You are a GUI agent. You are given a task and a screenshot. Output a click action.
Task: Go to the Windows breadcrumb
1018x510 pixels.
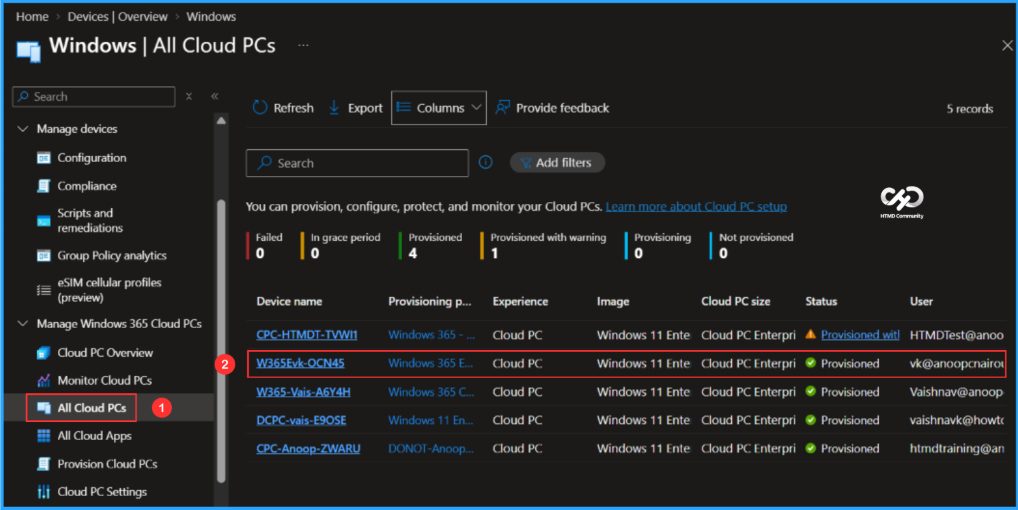(211, 17)
